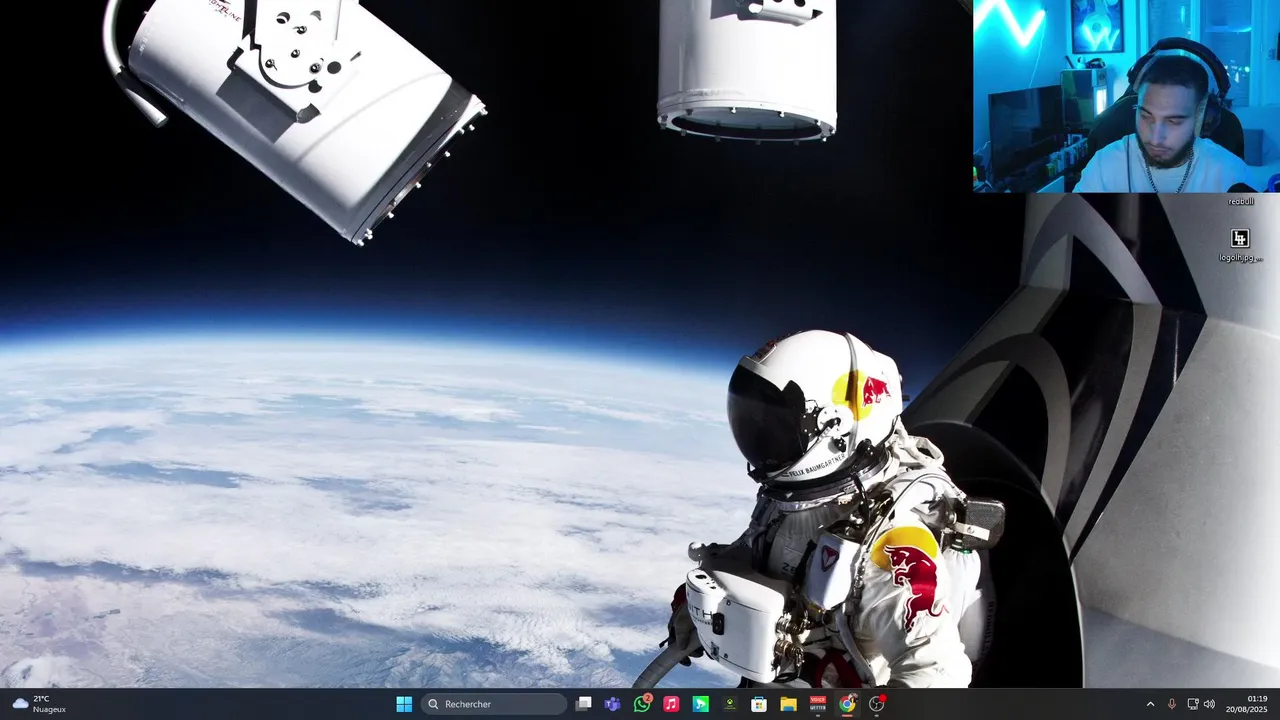1280x720 pixels.
Task: Open File Explorer from the taskbar
Action: (788, 704)
